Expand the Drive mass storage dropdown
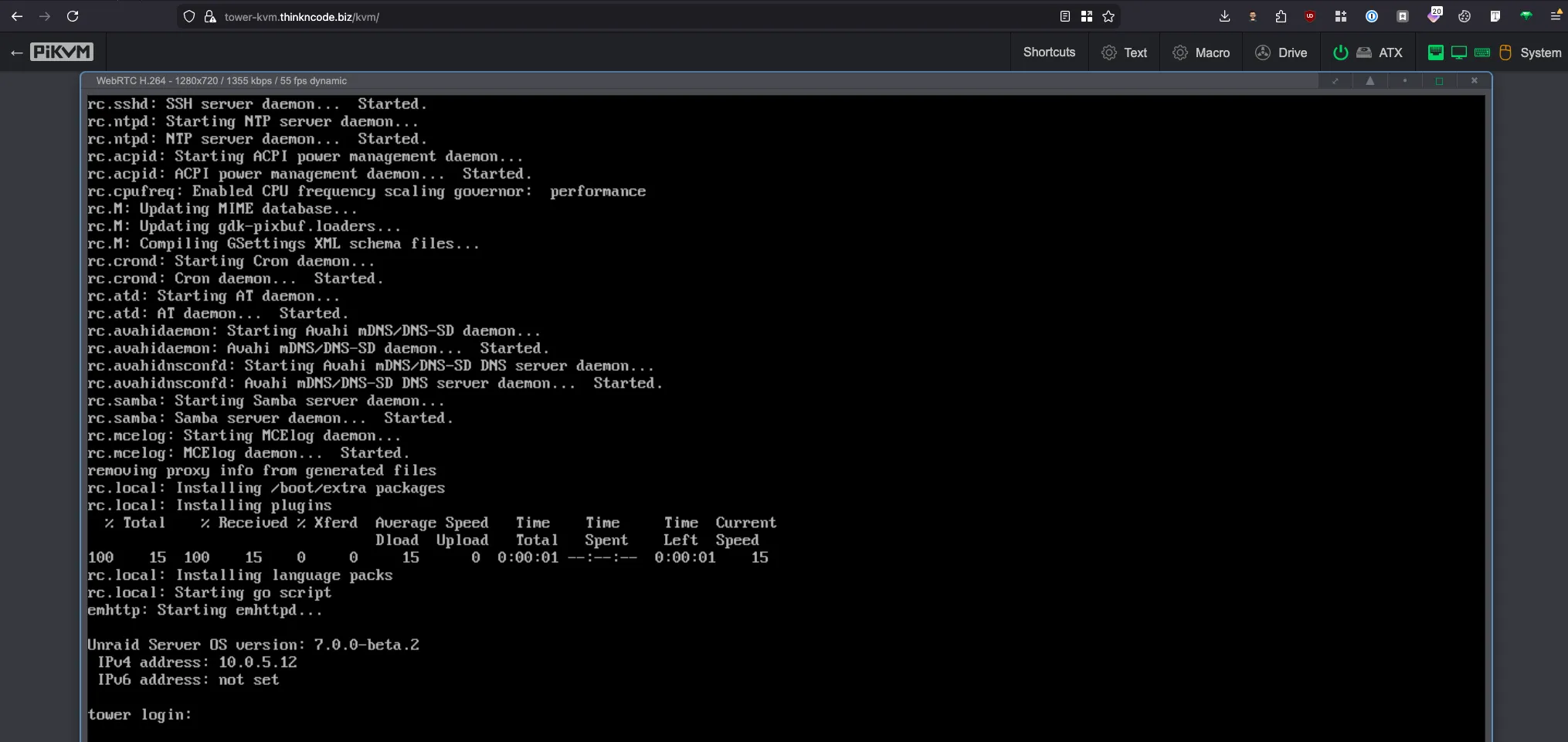Viewport: 1568px width, 742px height. (1281, 53)
